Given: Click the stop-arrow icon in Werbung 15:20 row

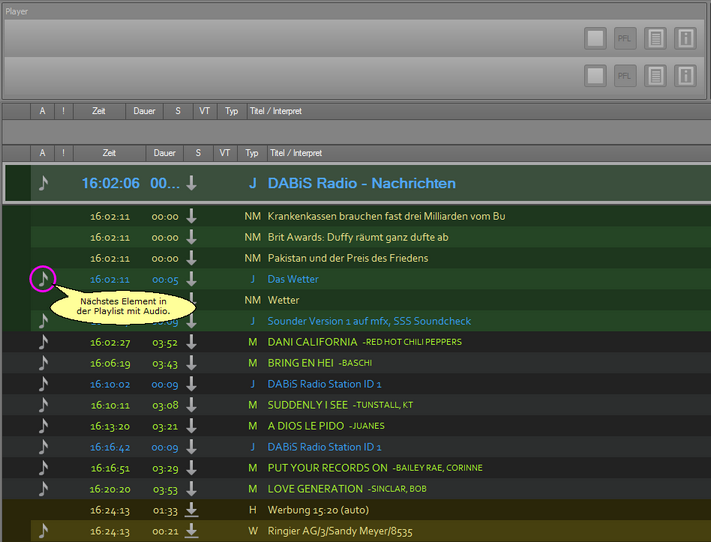Looking at the screenshot, I should click(191, 510).
